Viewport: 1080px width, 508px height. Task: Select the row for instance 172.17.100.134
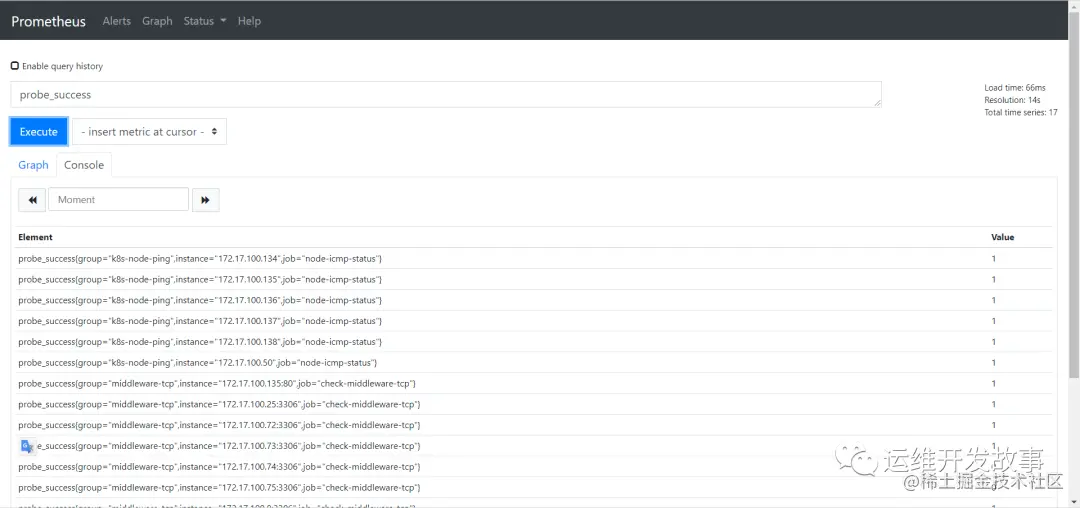point(534,259)
